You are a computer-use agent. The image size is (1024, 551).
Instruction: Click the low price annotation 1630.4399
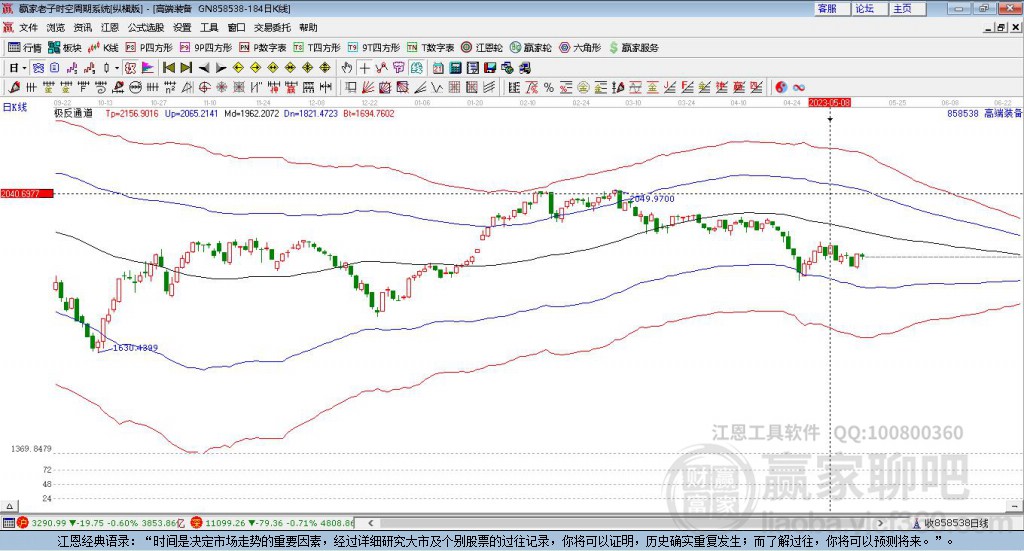[135, 348]
